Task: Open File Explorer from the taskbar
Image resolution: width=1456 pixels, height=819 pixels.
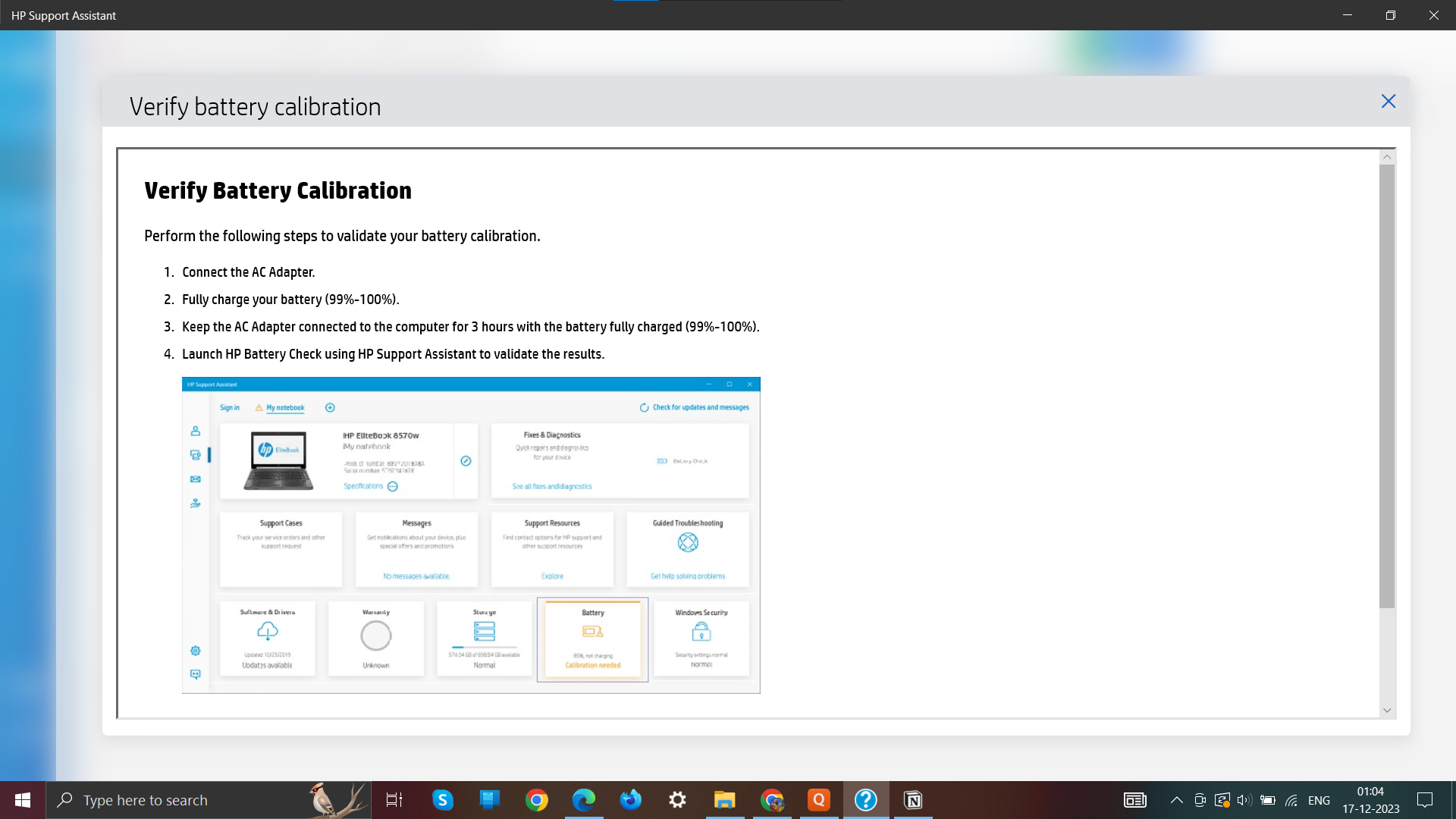Action: pos(725,800)
